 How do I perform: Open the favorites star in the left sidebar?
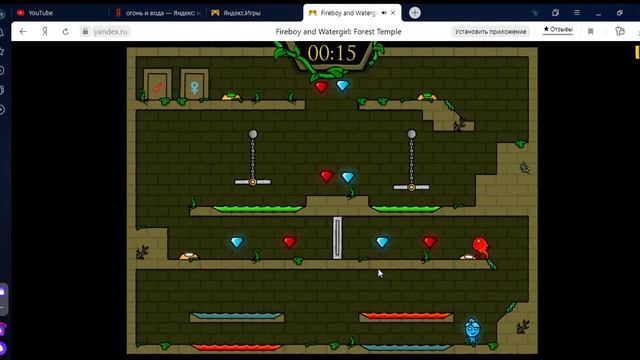click(2, 51)
